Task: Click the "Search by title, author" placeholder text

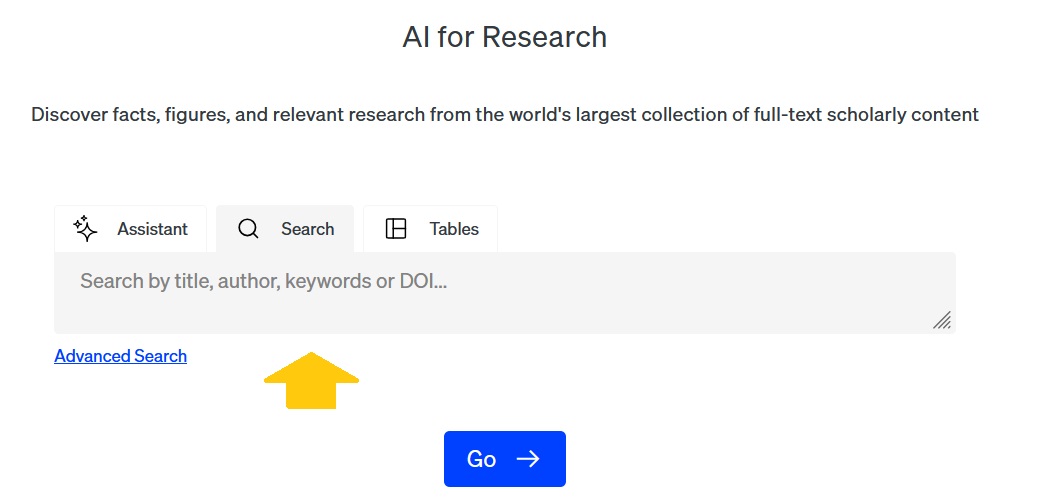Action: [x=263, y=281]
